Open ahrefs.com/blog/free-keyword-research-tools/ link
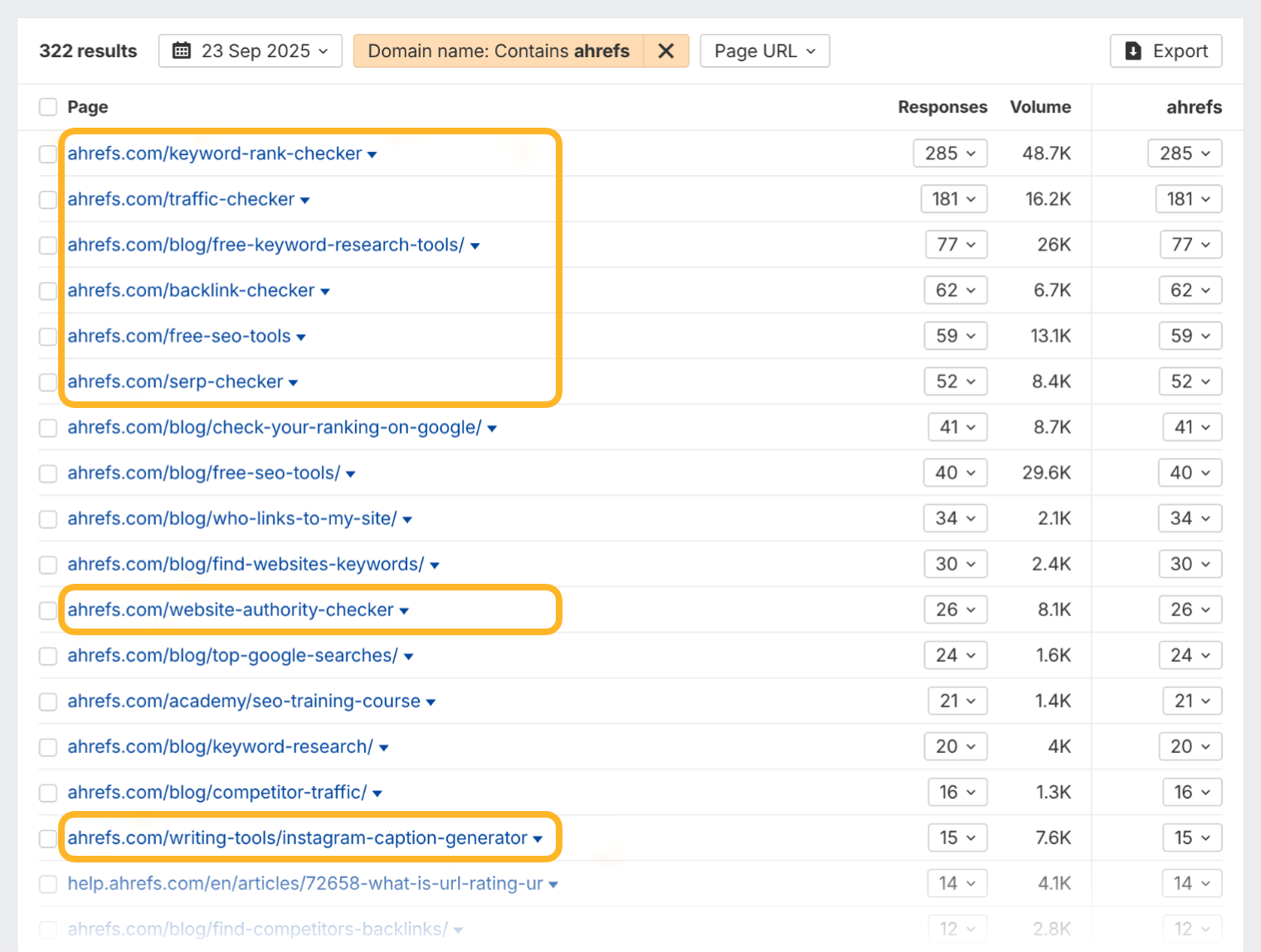This screenshot has height=952, width=1261. coord(266,245)
